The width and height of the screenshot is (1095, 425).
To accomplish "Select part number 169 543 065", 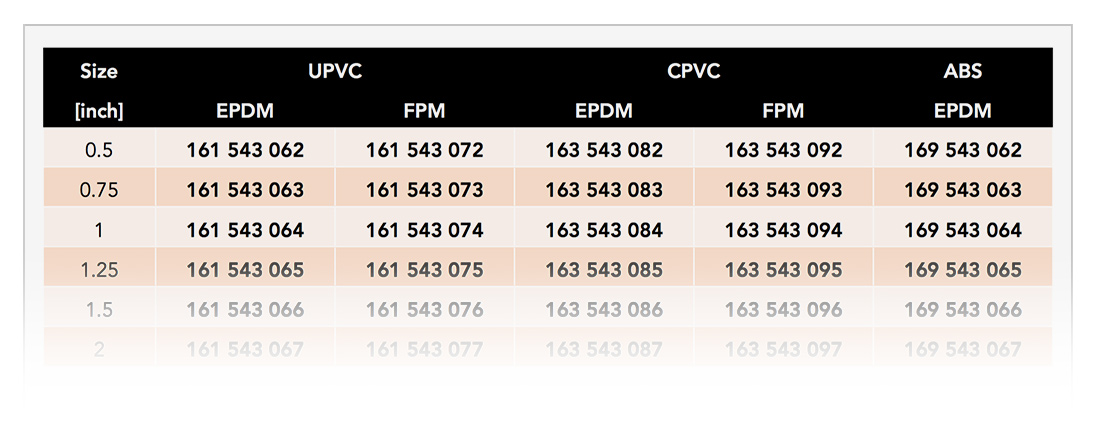I will click(963, 269).
